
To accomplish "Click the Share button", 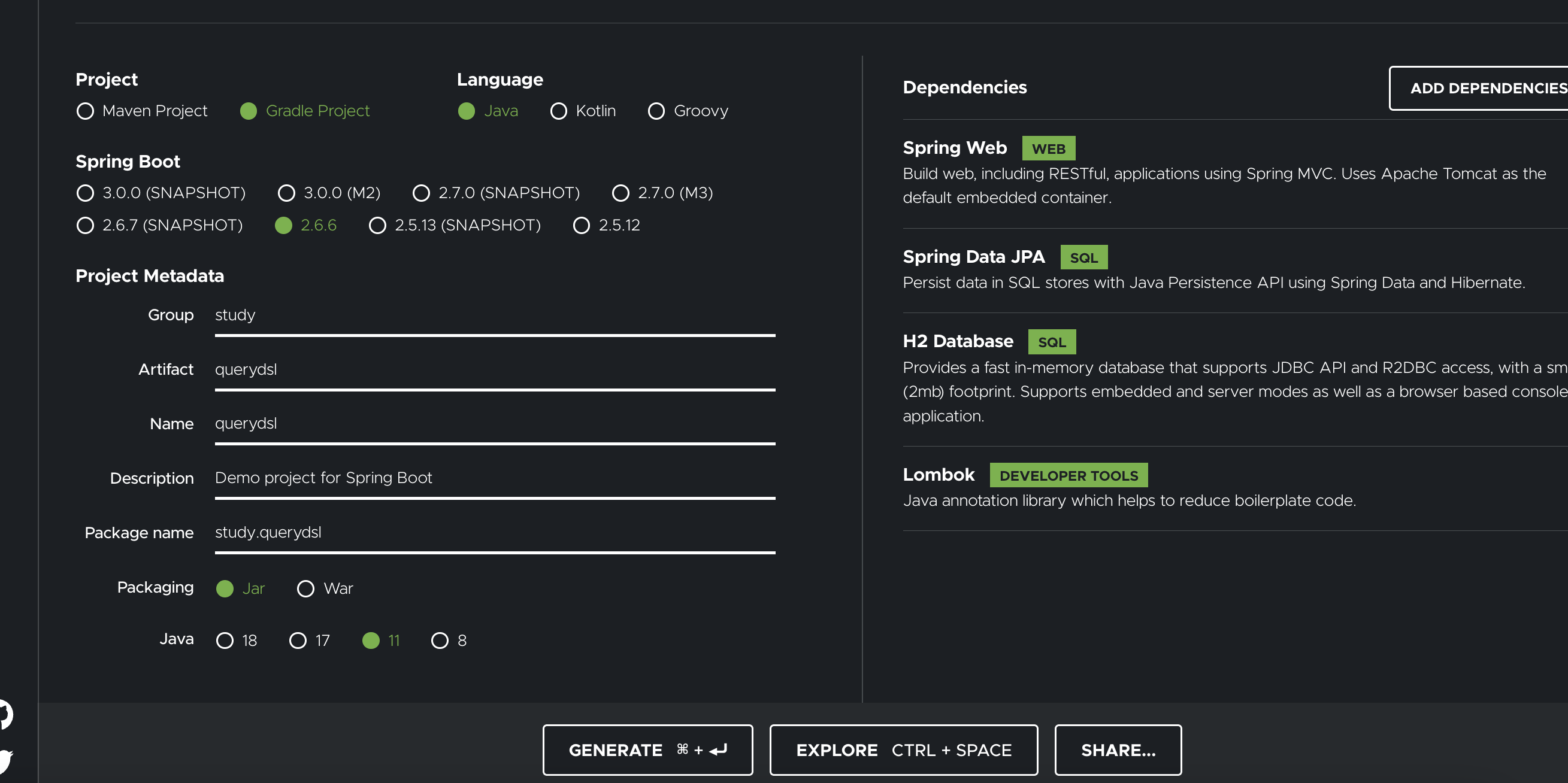I will (1118, 749).
